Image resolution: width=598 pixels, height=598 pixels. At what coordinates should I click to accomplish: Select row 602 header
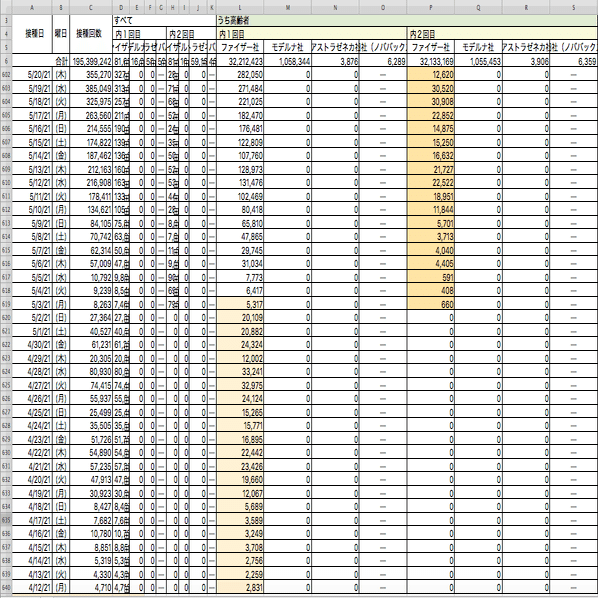[x=6, y=75]
